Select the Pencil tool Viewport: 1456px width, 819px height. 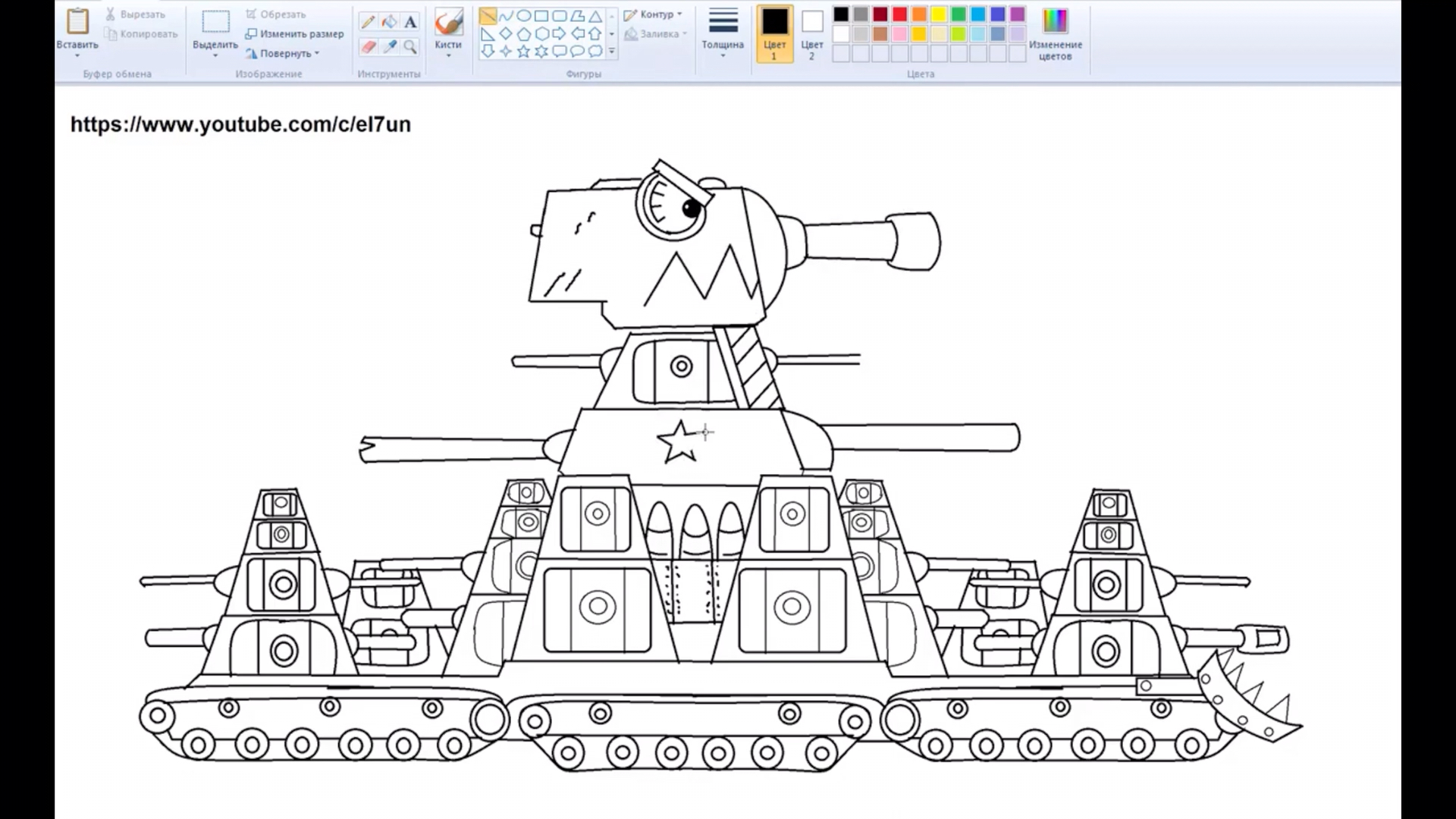[369, 21]
